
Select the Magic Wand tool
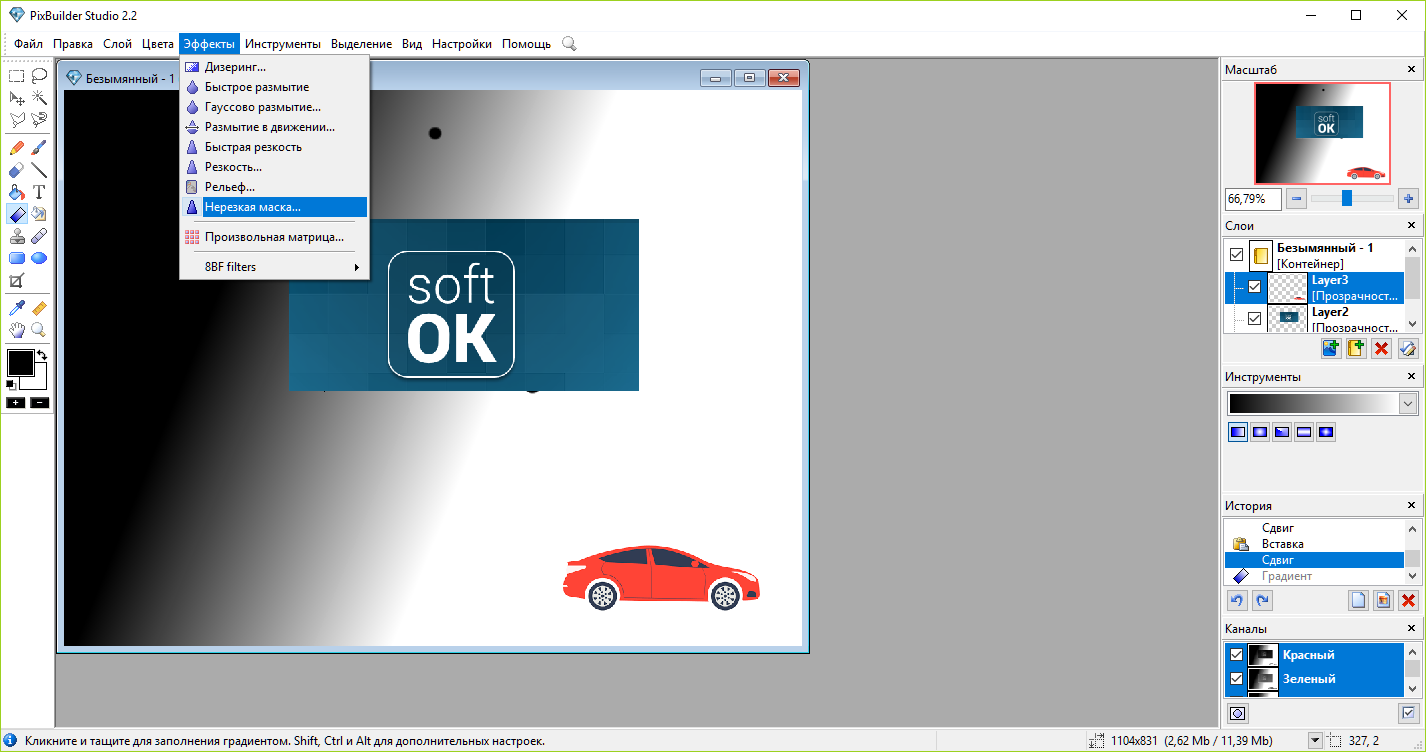39,98
